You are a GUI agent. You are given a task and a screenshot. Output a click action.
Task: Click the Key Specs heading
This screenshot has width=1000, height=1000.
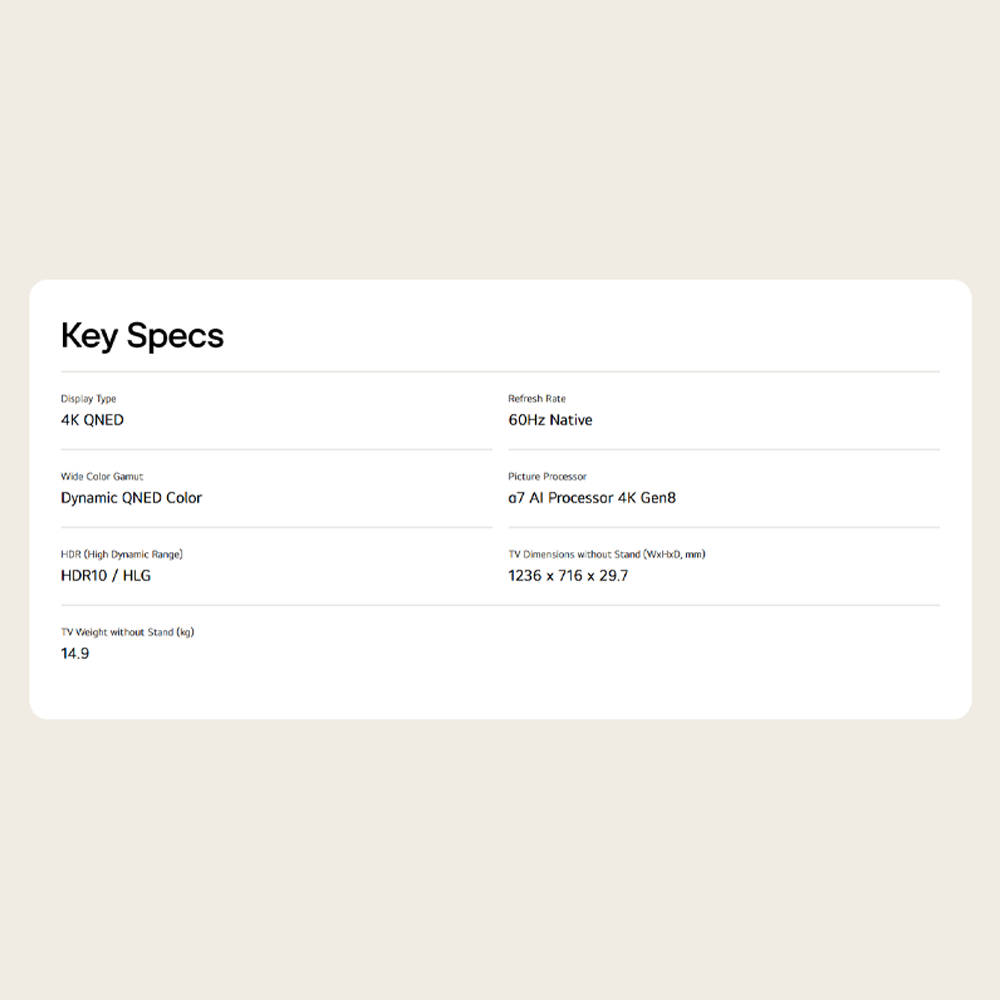(x=142, y=336)
